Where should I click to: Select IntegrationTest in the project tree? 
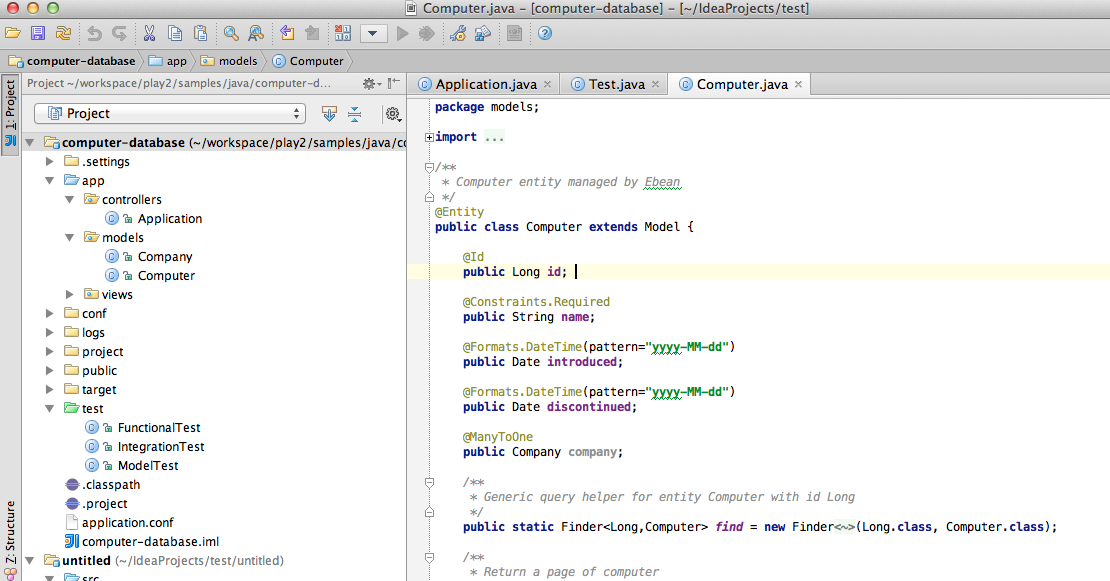click(x=160, y=446)
